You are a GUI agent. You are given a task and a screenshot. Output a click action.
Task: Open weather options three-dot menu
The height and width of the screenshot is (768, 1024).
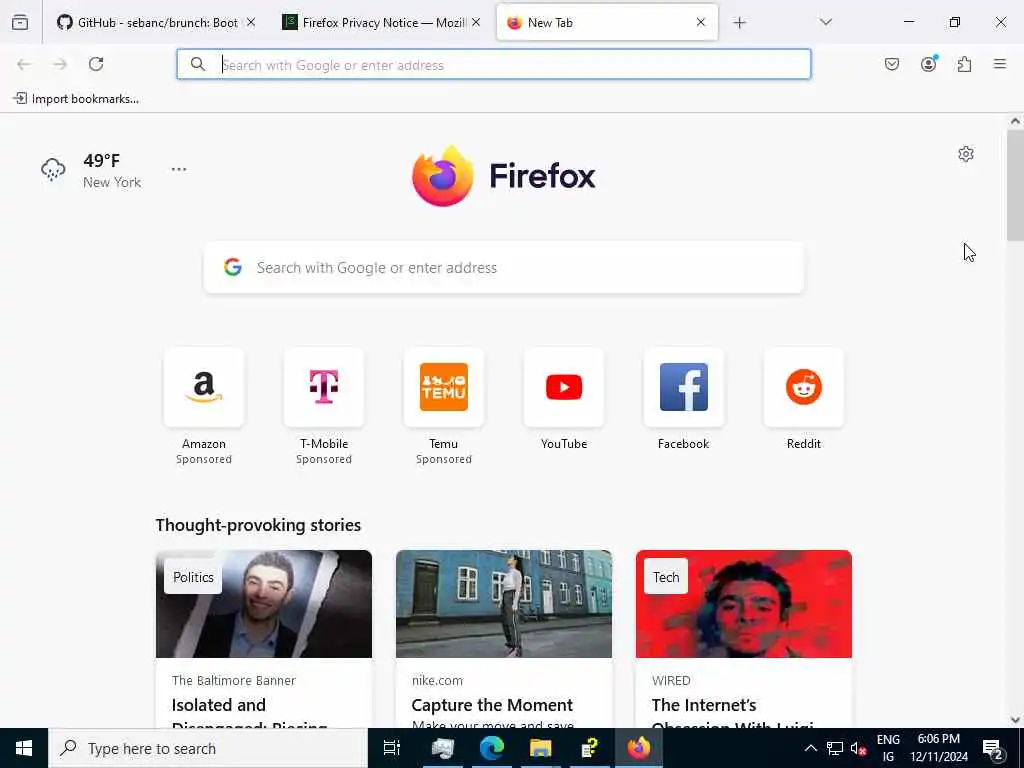coord(179,169)
